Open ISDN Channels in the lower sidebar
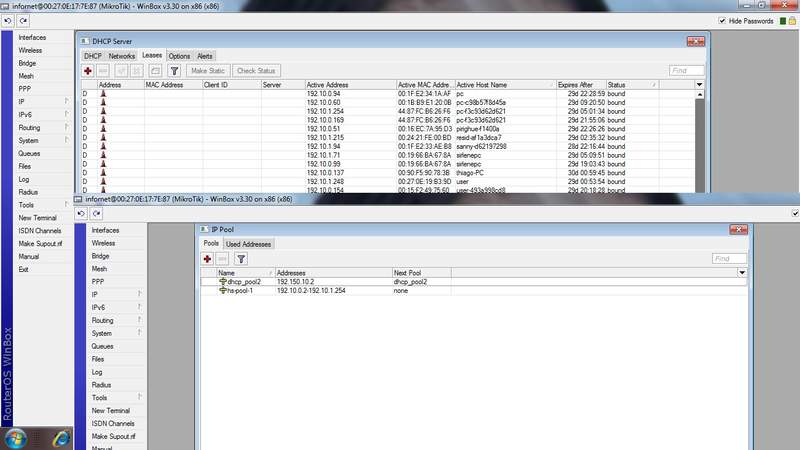This screenshot has width=800, height=450. 113,423
